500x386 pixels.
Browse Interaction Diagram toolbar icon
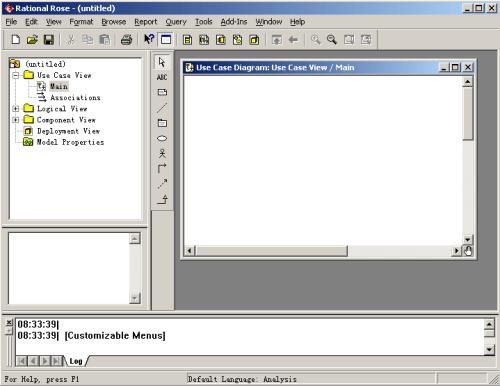[x=204, y=40]
